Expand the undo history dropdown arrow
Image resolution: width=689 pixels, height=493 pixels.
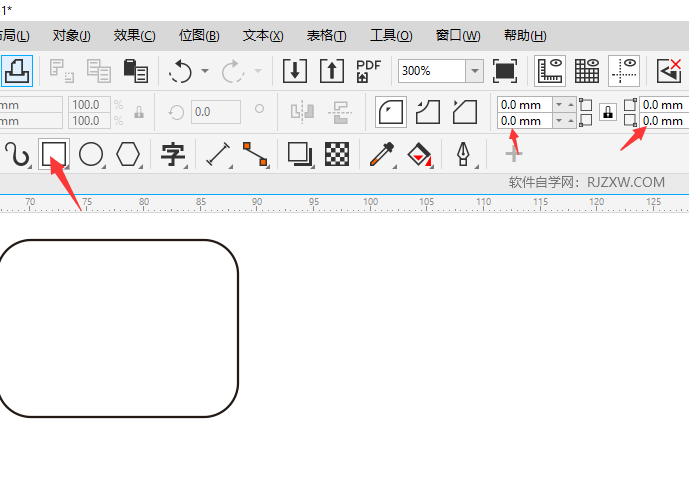(x=205, y=71)
